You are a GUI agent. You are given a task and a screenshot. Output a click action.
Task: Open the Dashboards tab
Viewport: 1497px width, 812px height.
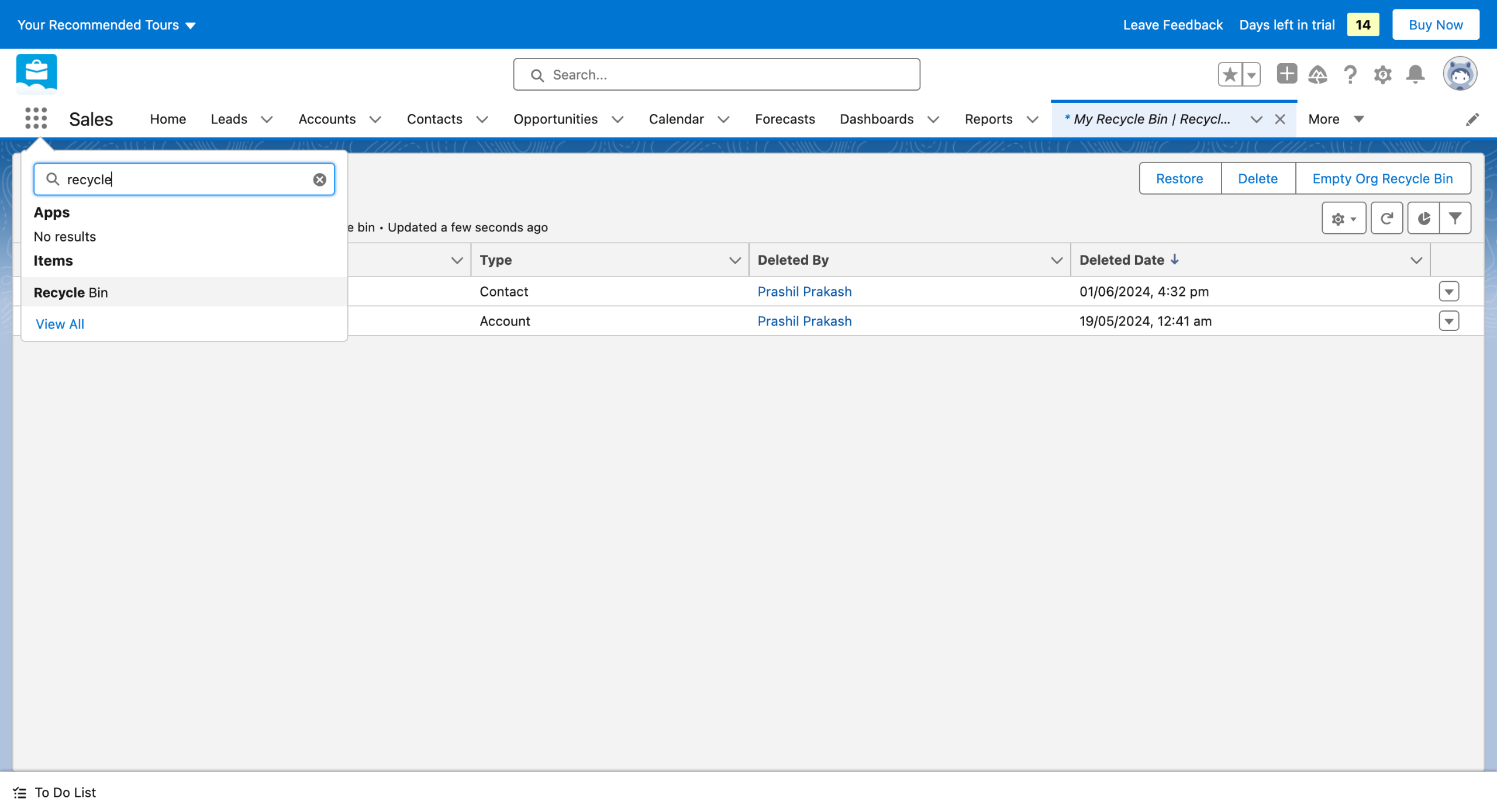click(877, 119)
